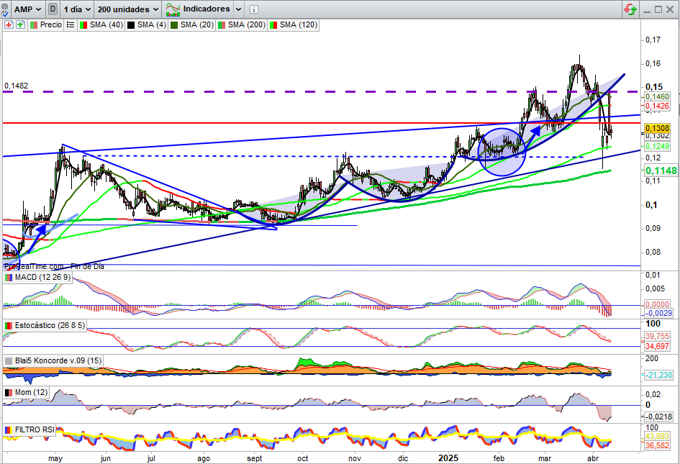Open the Blai5 Koncorde v.09 (15) label

tap(59, 361)
